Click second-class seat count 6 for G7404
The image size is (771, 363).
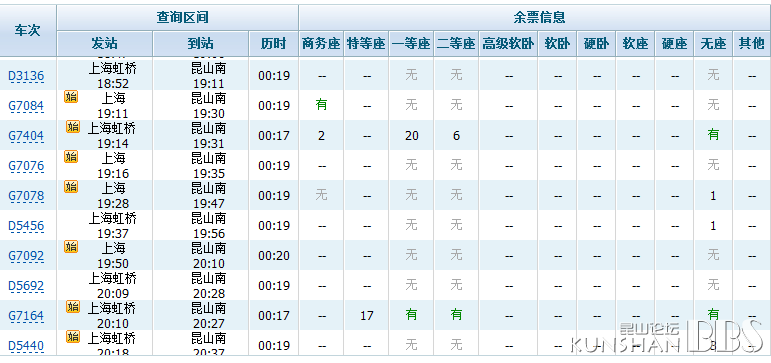click(x=456, y=136)
